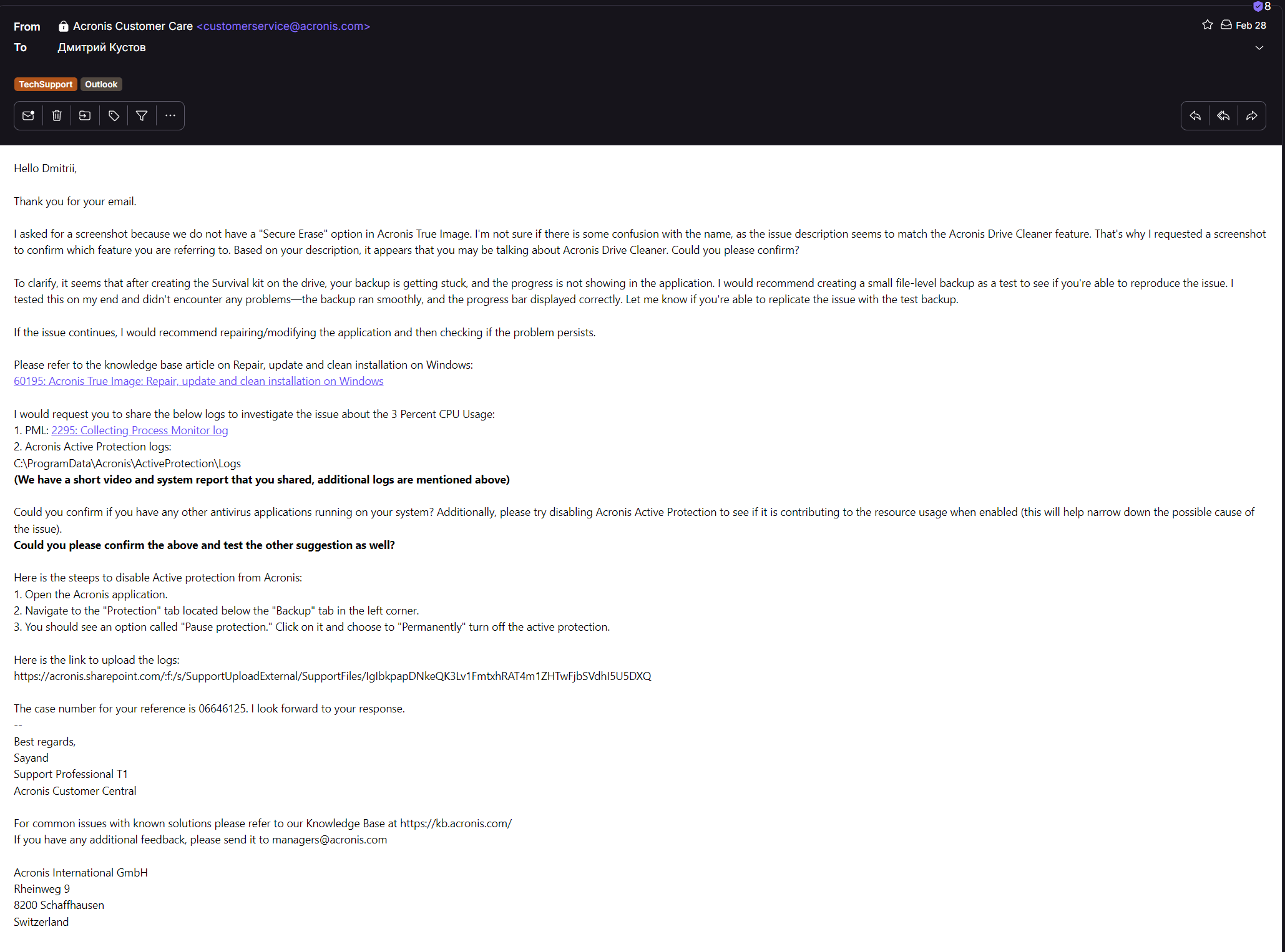Viewport: 1285px width, 952px height.
Task: Click recipient name Дмитрий Кустов
Action: 102,47
